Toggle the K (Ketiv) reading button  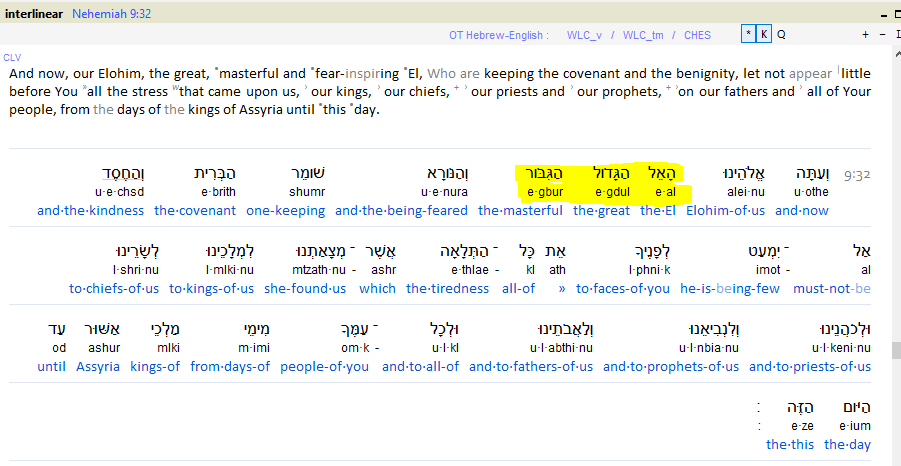(x=765, y=35)
